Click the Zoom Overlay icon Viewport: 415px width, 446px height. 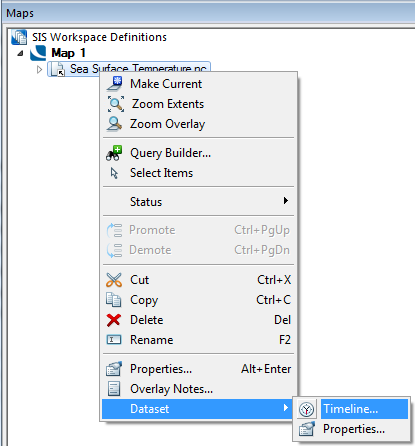pos(115,124)
